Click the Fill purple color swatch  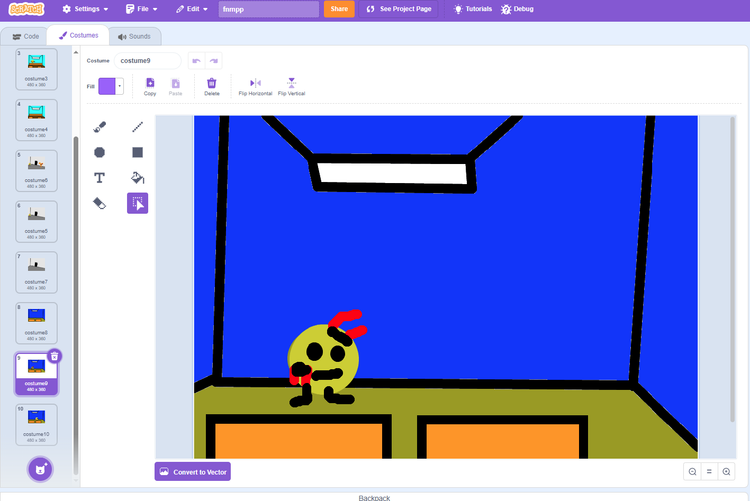pos(107,87)
